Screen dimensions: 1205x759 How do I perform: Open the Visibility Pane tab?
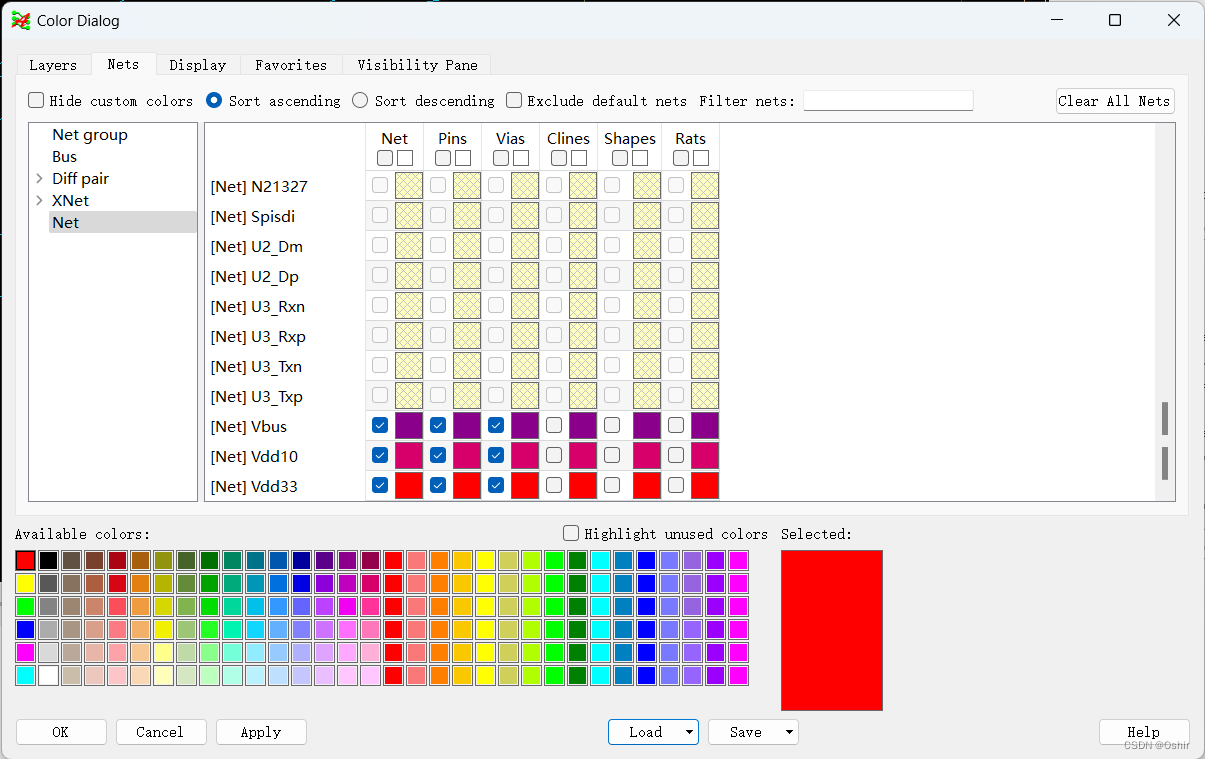[x=417, y=65]
